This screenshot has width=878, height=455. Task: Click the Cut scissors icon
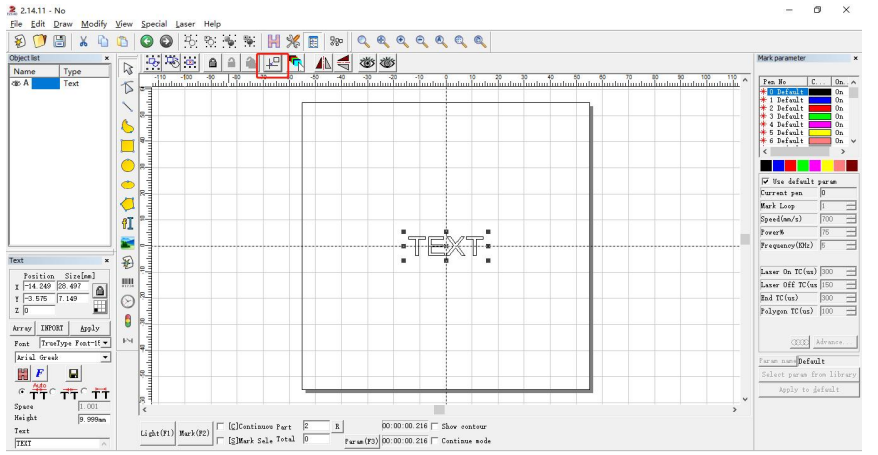[84, 41]
